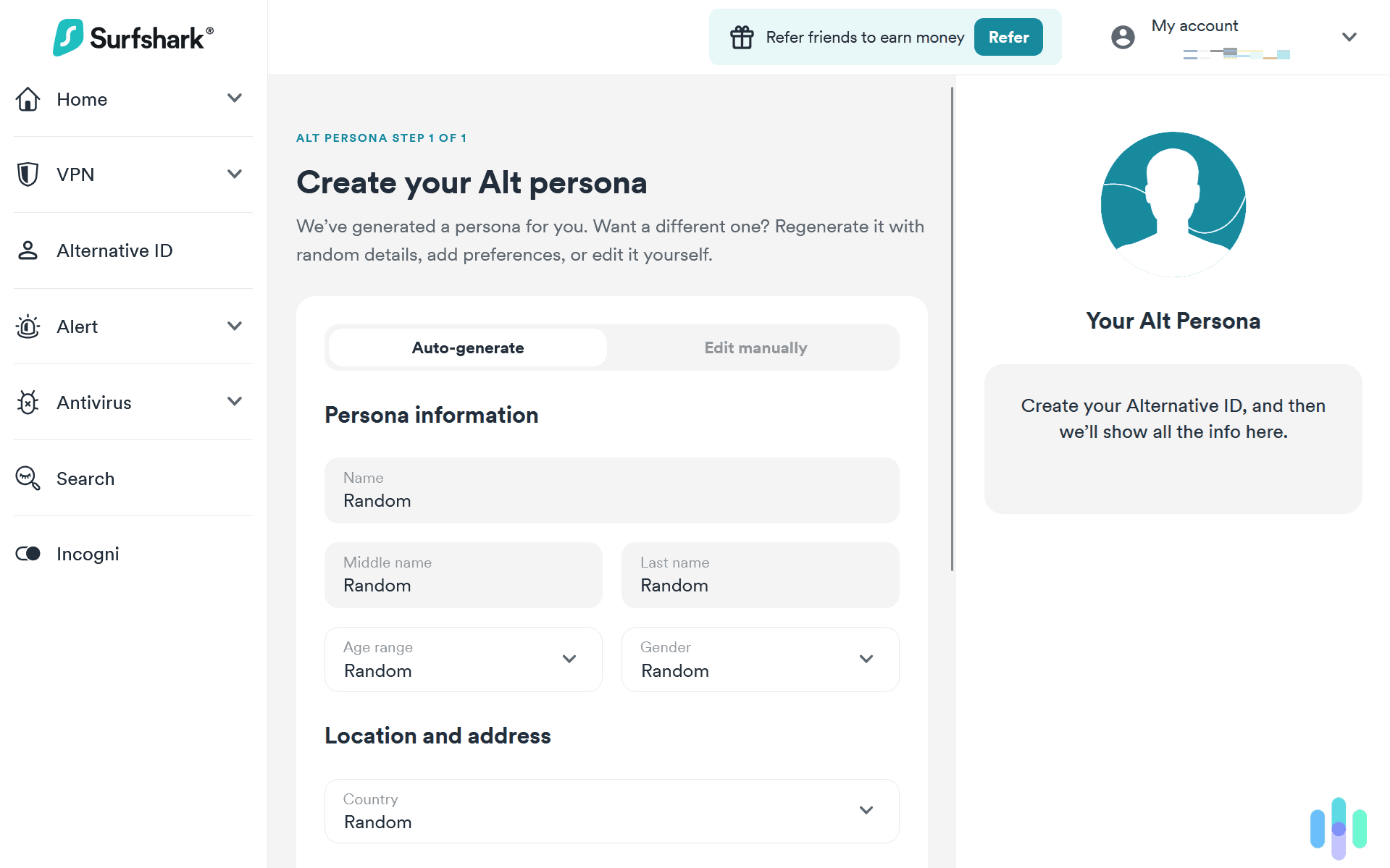Click the My account avatar icon
Viewport: 1390px width, 868px height.
1123,37
